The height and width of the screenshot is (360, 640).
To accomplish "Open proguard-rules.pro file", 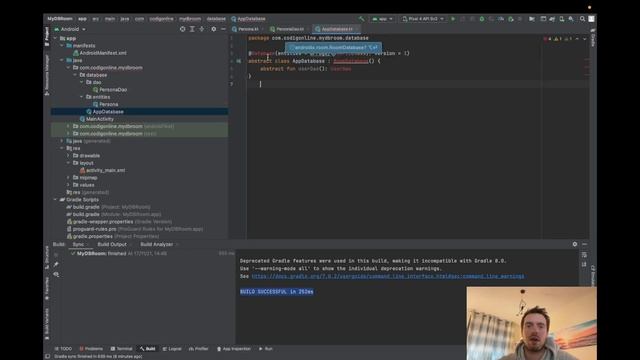I will point(94,229).
